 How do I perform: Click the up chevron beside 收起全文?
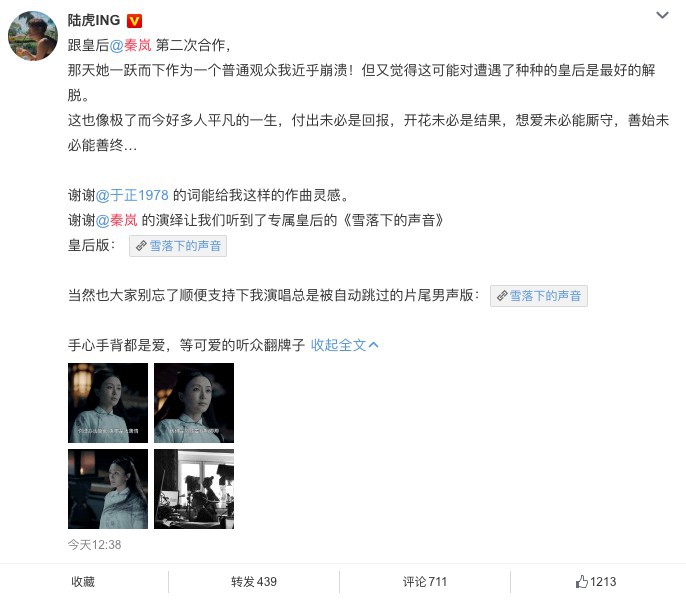pyautogui.click(x=374, y=345)
